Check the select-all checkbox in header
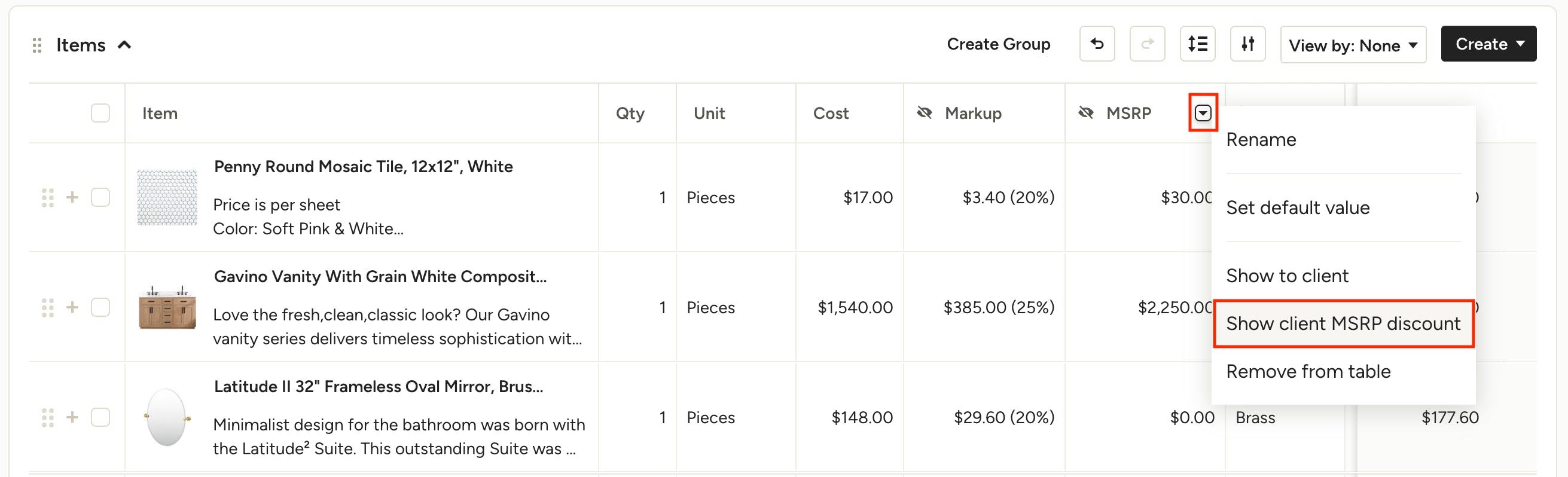The height and width of the screenshot is (477, 1568). 100,113
